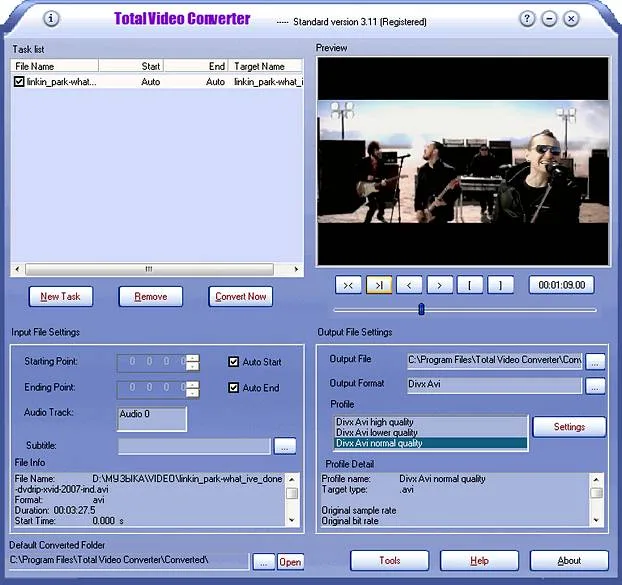Set end mark with ']' button
Viewport: 622px width, 585px height.
click(x=501, y=285)
